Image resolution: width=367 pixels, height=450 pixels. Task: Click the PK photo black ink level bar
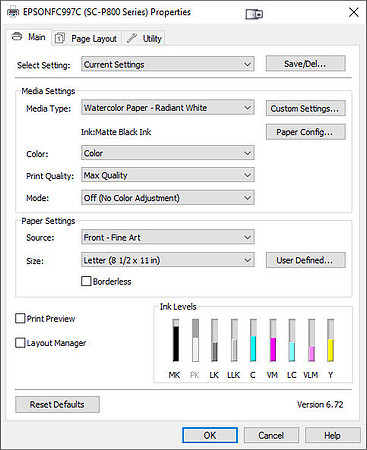tap(195, 340)
